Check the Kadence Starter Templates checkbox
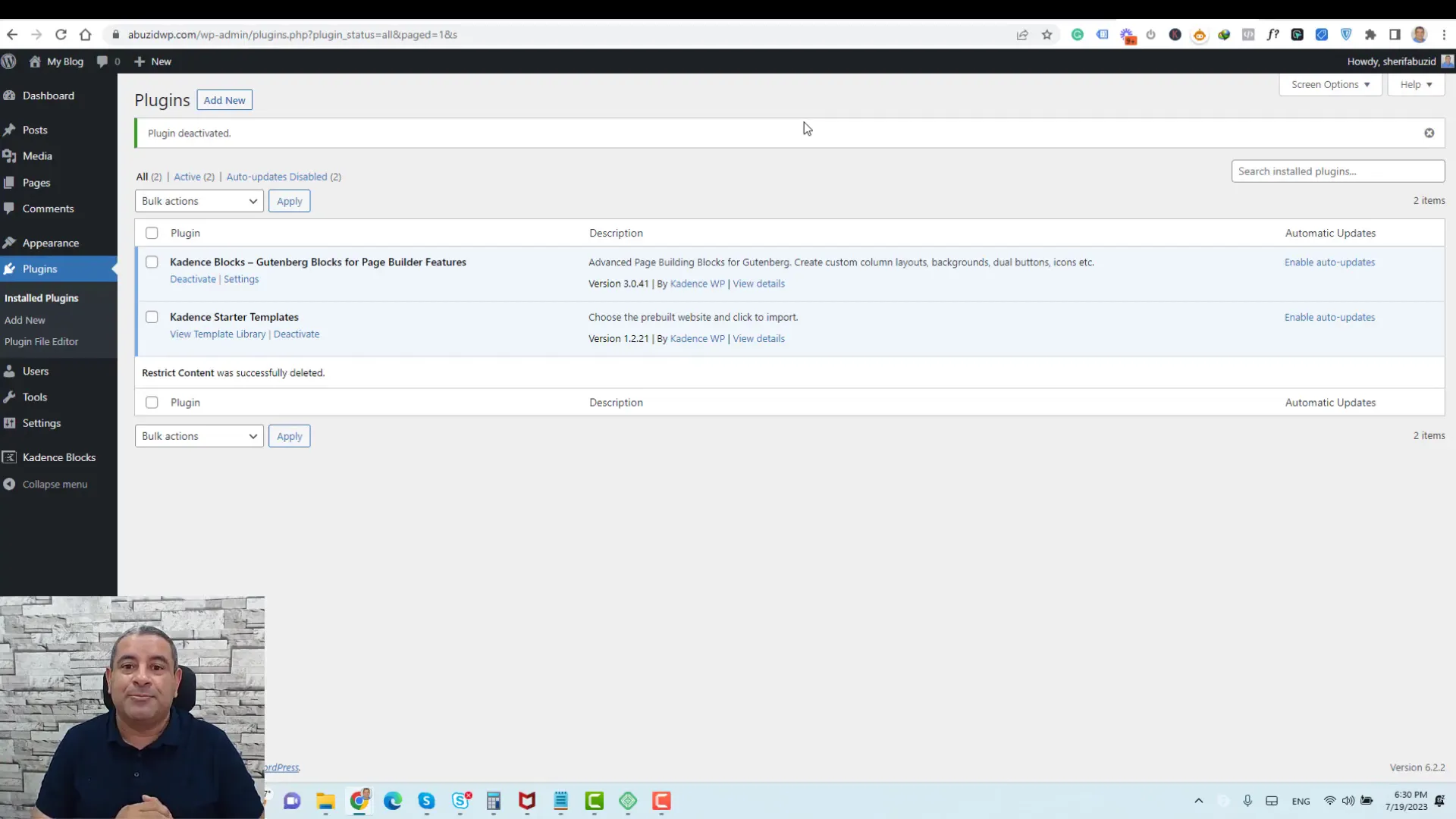The image size is (1456, 819). click(x=152, y=317)
